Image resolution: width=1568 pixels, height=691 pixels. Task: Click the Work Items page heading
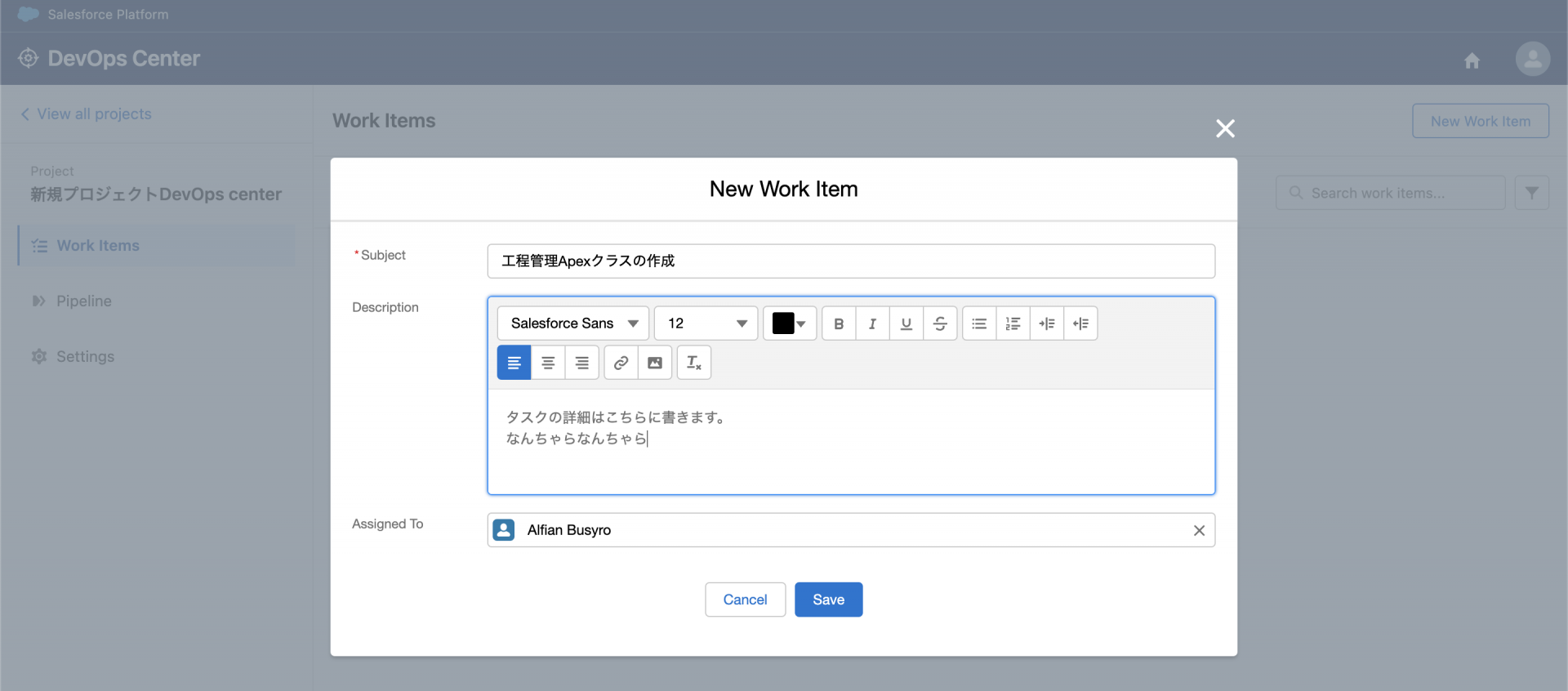[384, 121]
